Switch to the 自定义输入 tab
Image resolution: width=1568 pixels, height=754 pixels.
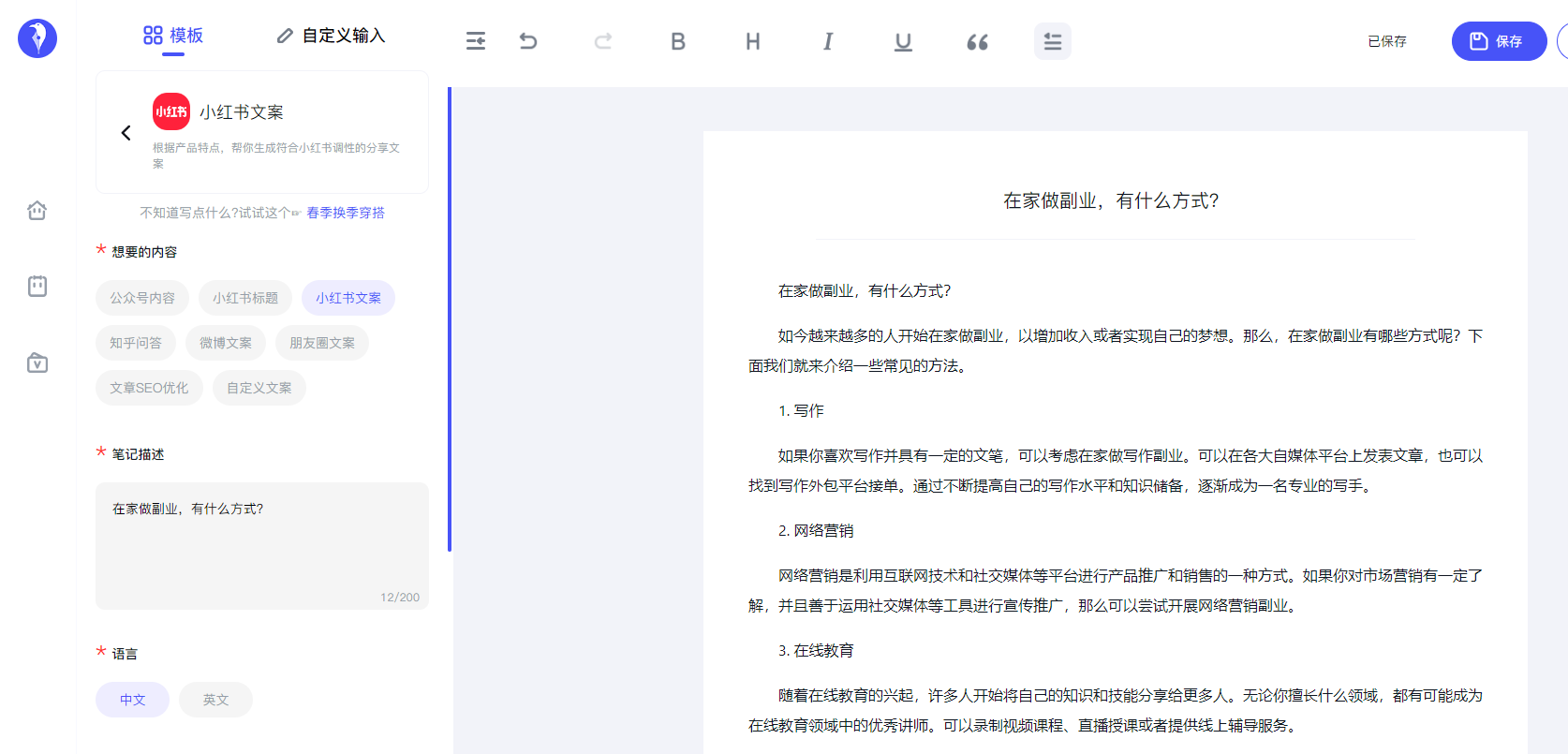tap(332, 36)
